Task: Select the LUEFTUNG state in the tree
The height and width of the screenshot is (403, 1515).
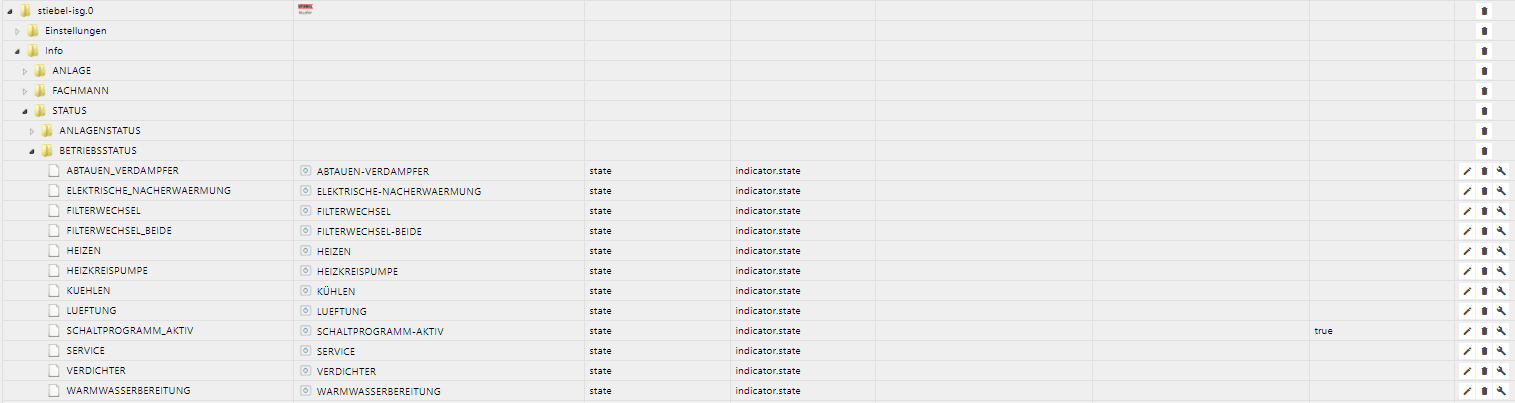Action: coord(91,311)
